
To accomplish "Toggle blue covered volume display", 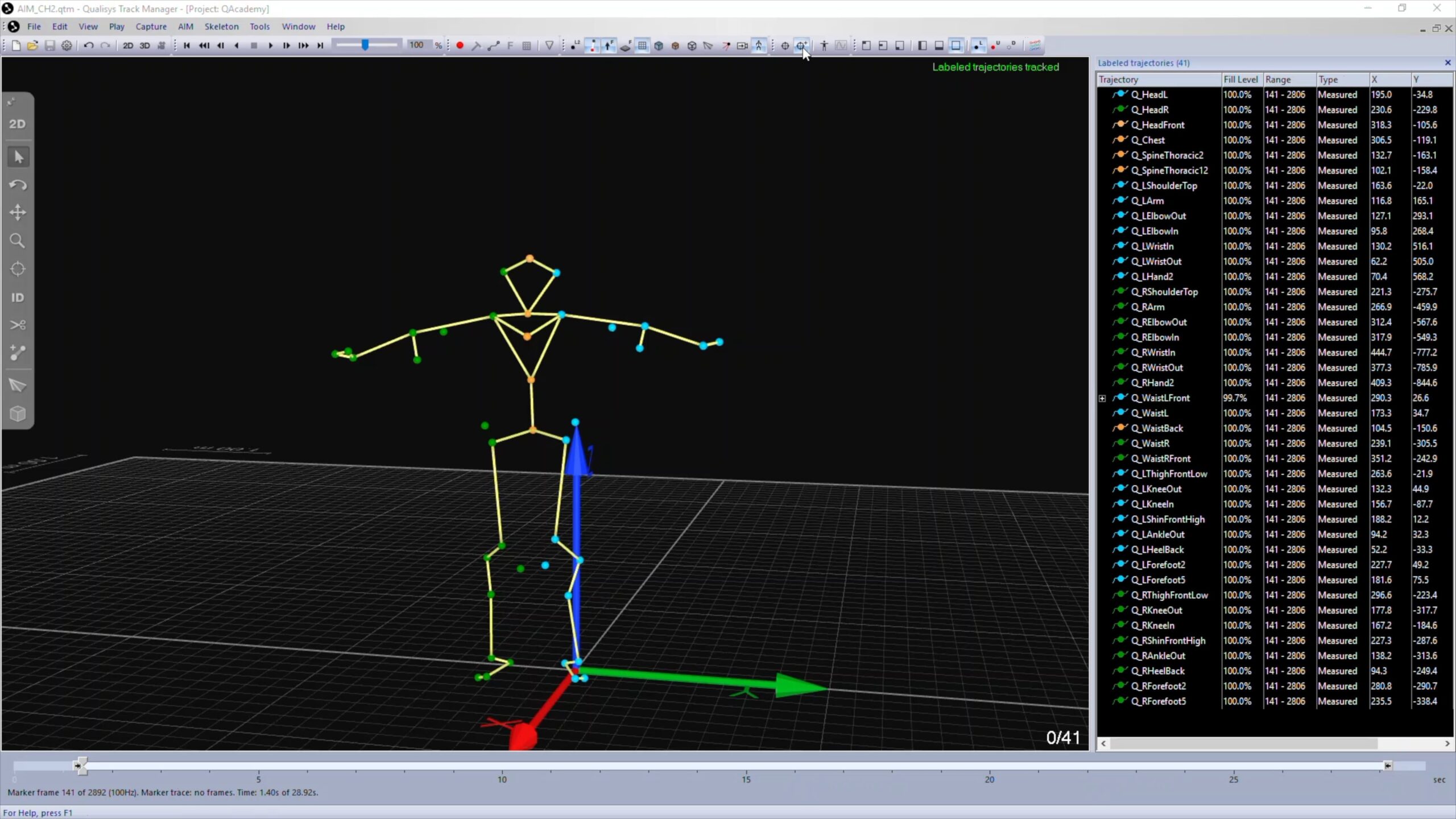I will click(x=659, y=45).
